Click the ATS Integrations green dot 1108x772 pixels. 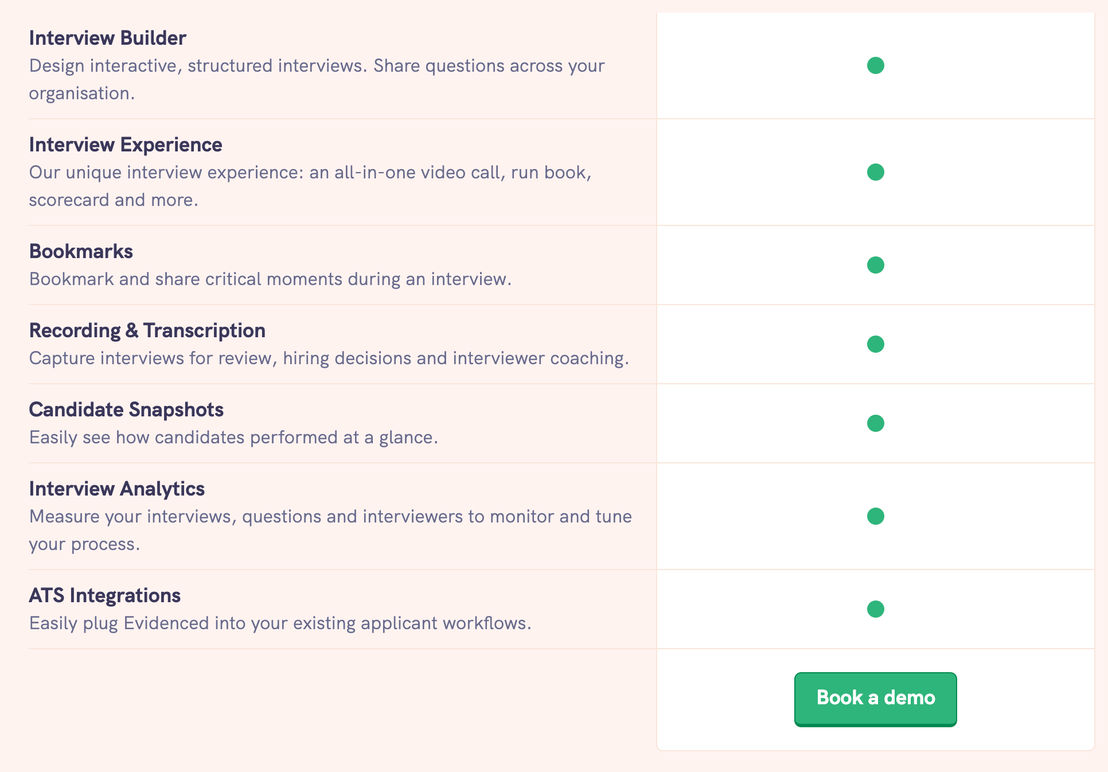[876, 609]
